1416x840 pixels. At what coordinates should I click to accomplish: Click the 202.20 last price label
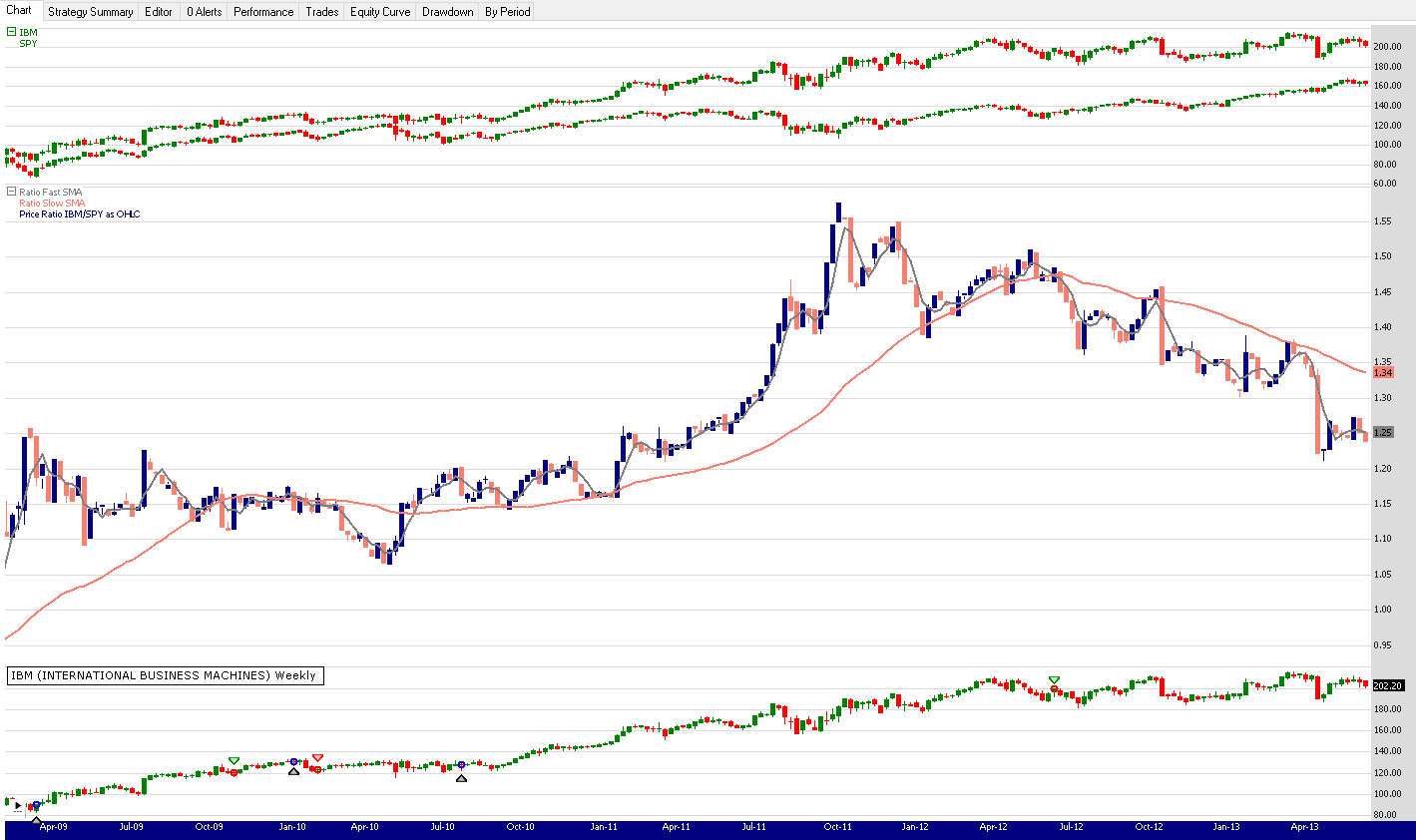[1388, 685]
